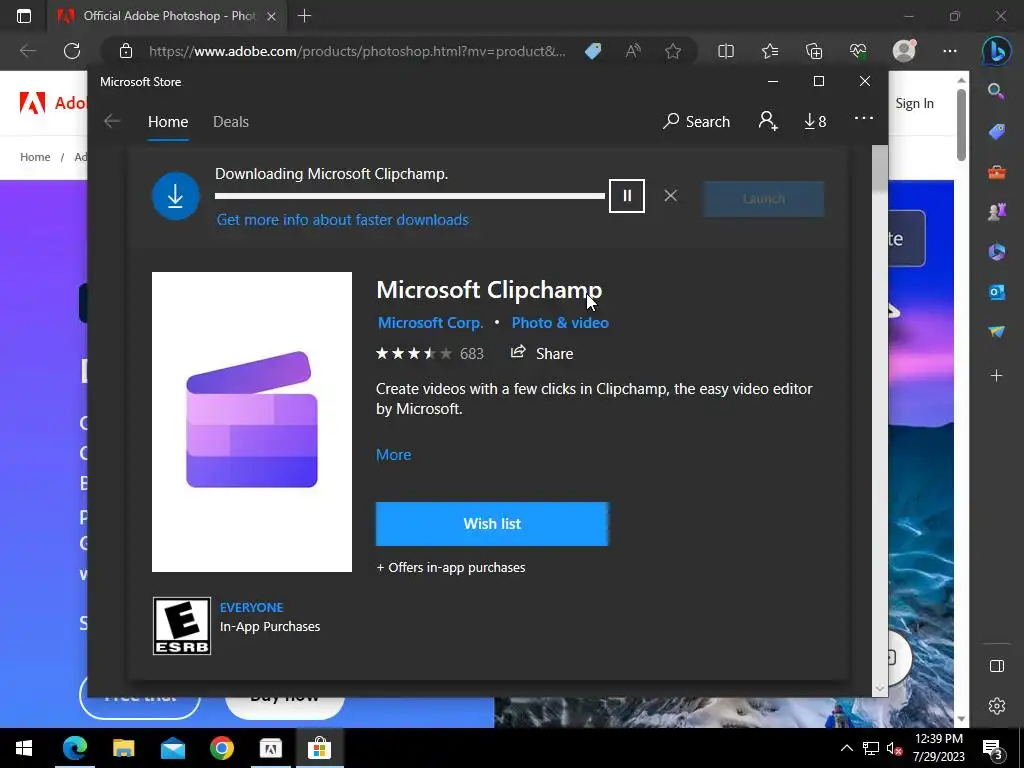The image size is (1024, 768).
Task: Click the download progress bar
Action: [x=409, y=196]
